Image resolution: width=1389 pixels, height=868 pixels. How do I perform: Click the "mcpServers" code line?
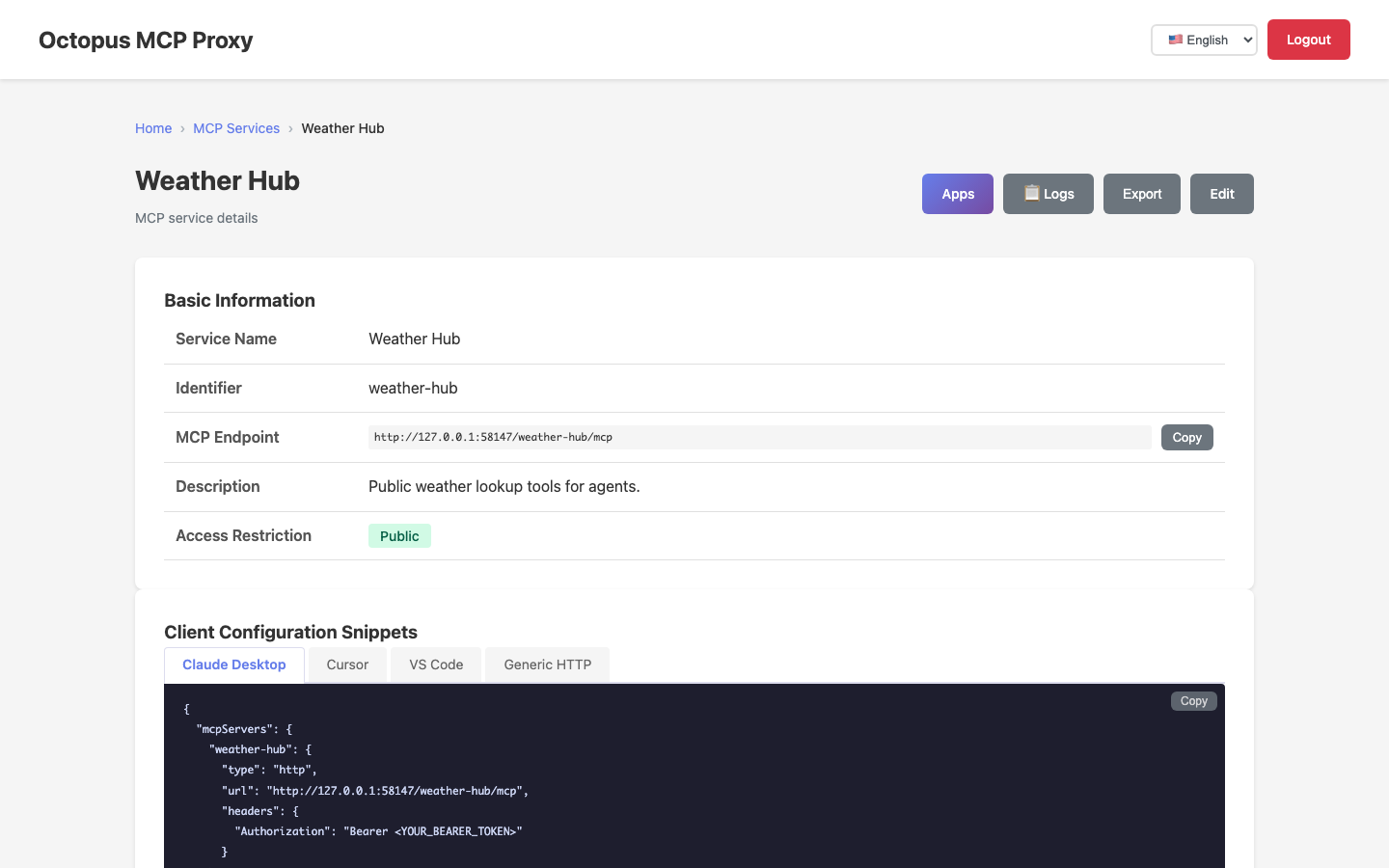(244, 729)
